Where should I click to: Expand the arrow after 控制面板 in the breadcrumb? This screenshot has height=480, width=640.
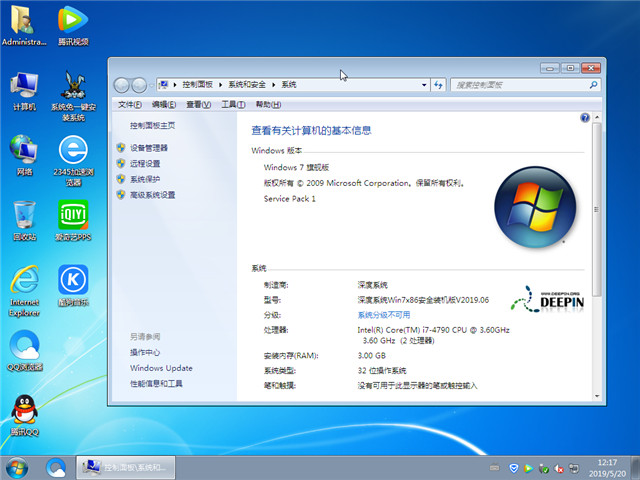coord(220,84)
